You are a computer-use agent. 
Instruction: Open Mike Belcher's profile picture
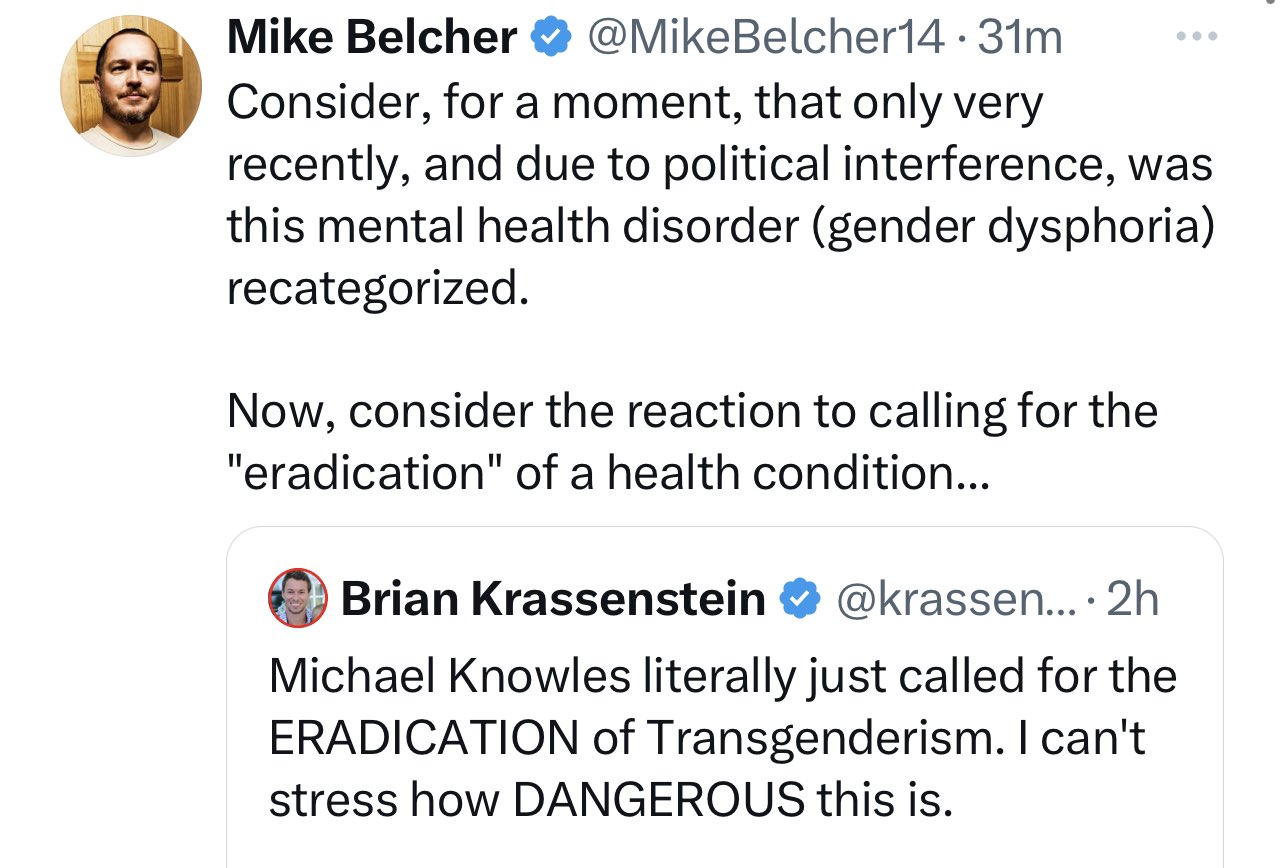pos(131,86)
